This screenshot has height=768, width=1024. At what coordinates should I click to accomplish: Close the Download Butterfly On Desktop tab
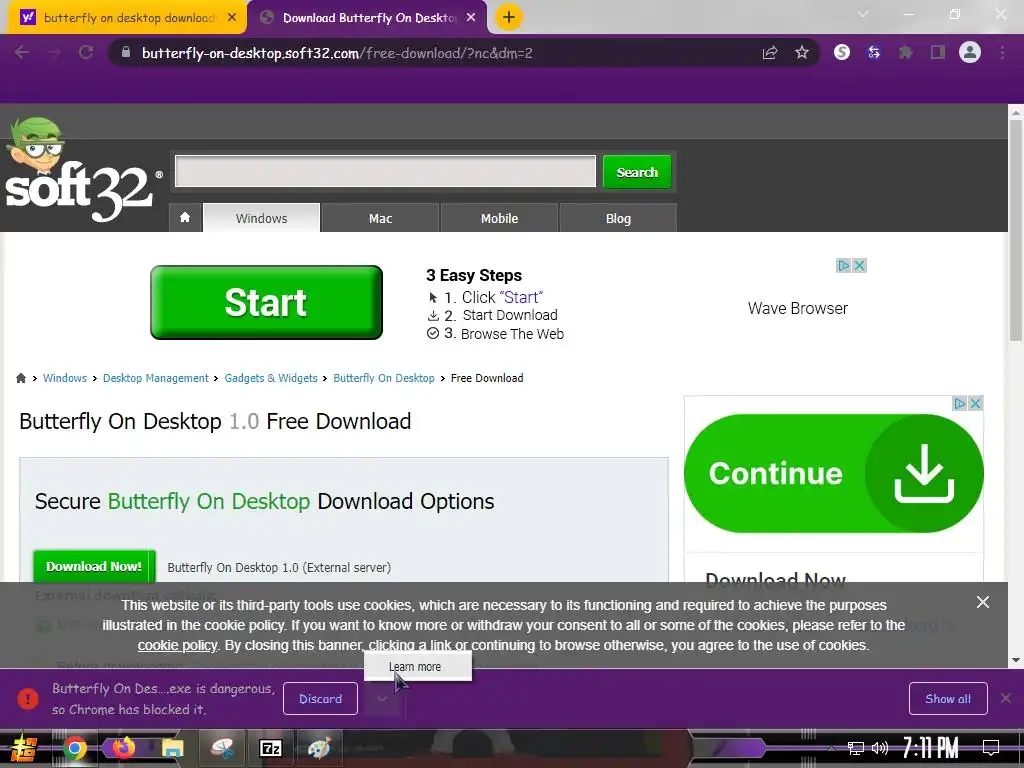pos(471,18)
